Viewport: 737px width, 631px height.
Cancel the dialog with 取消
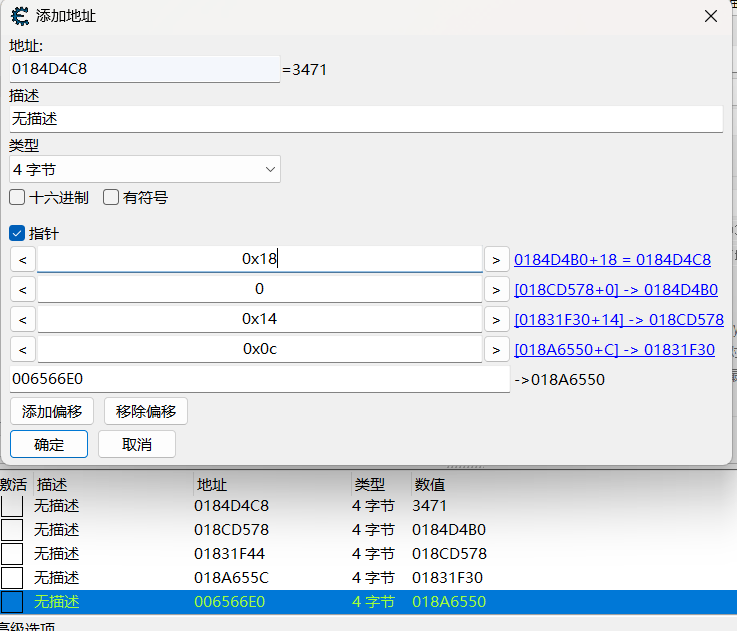pos(137,444)
